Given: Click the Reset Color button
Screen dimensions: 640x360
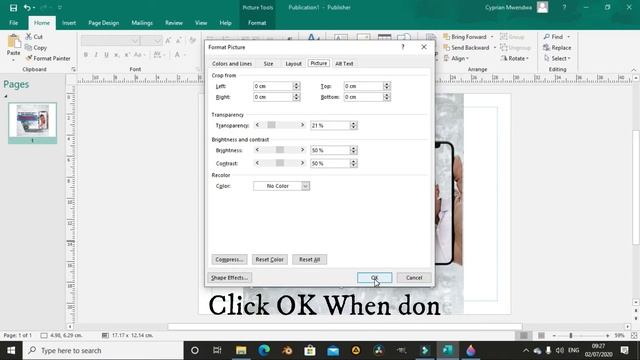Looking at the screenshot, I should (x=269, y=260).
